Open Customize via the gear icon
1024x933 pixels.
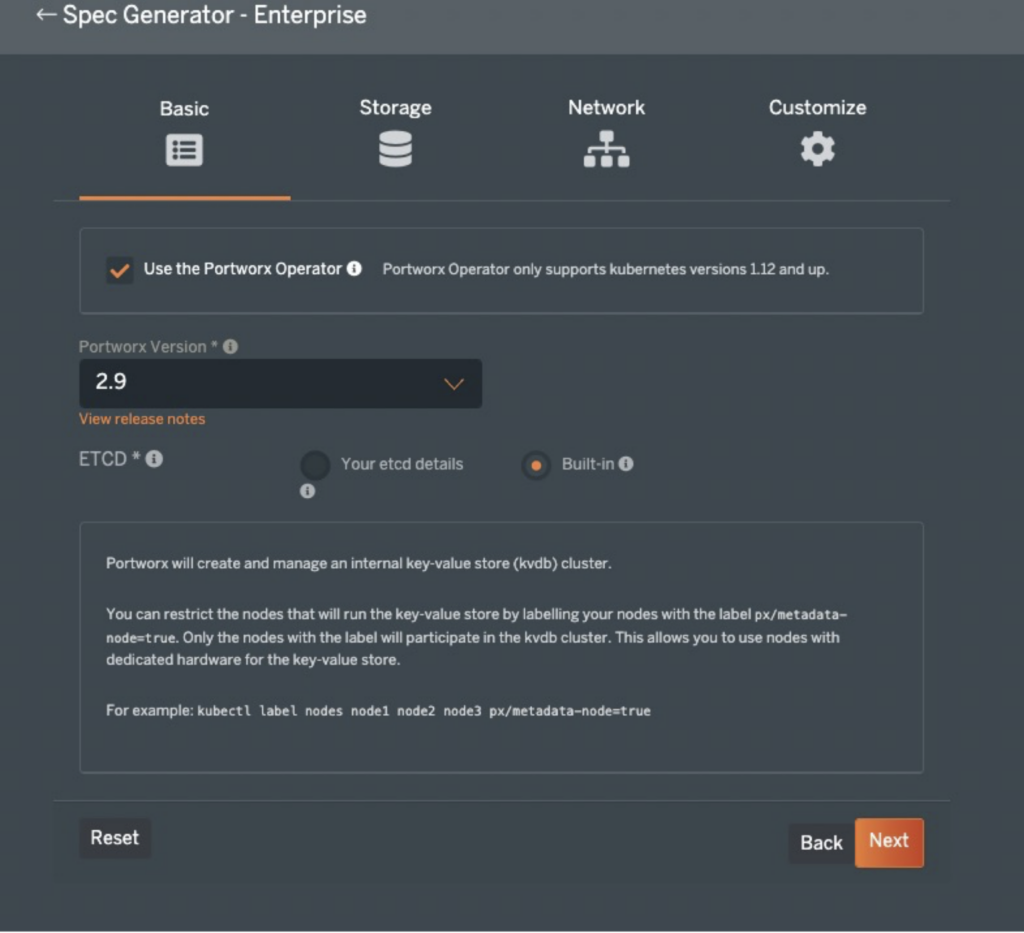pyautogui.click(x=817, y=149)
